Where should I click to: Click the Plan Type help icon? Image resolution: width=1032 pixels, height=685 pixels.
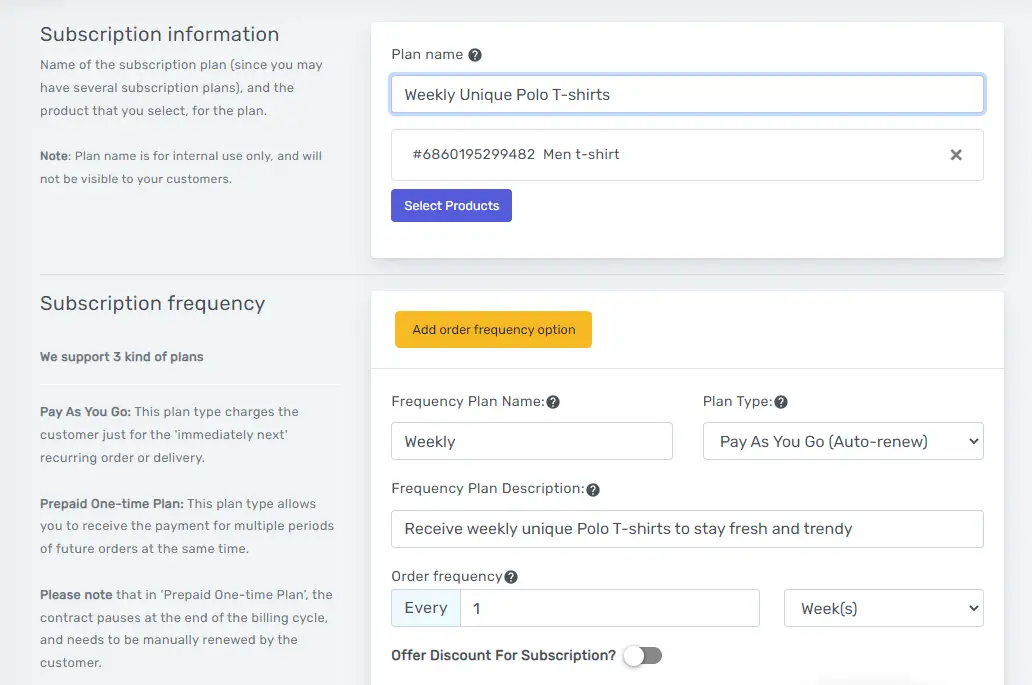[x=781, y=402]
